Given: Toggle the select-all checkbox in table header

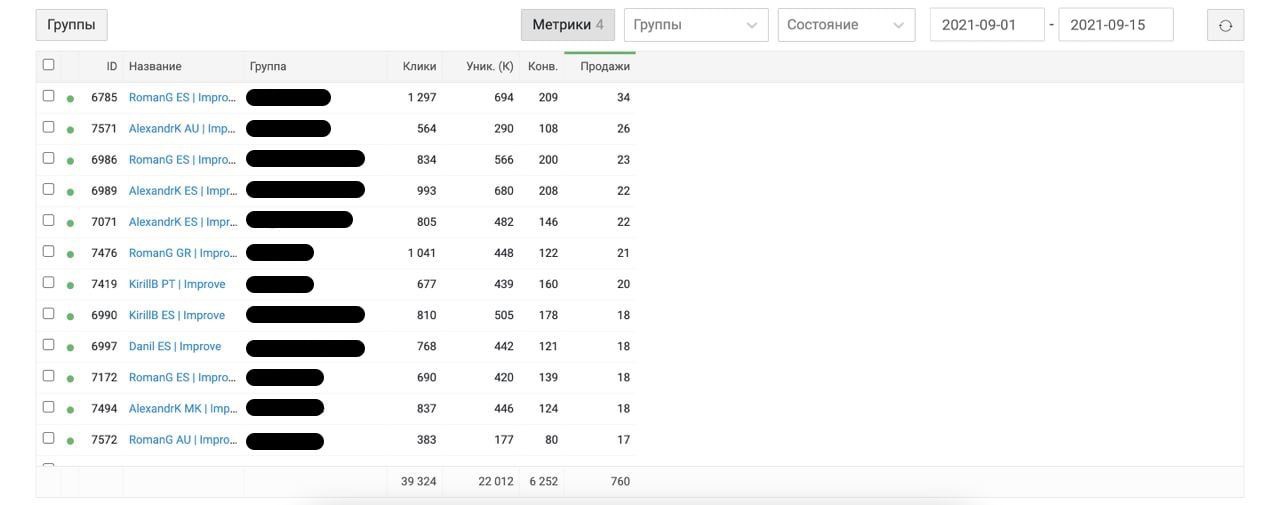Looking at the screenshot, I should coord(48,65).
